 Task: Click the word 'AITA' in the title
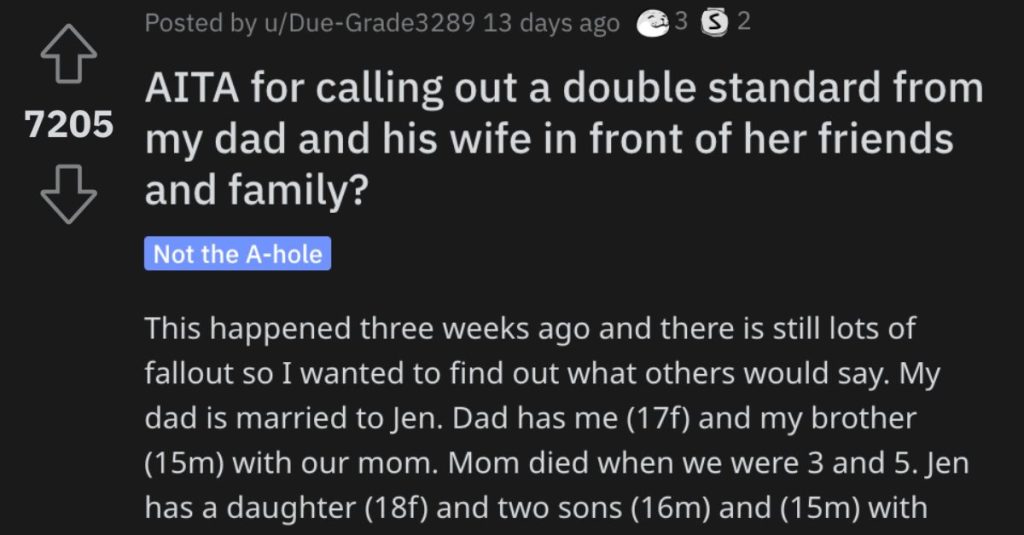(x=192, y=88)
